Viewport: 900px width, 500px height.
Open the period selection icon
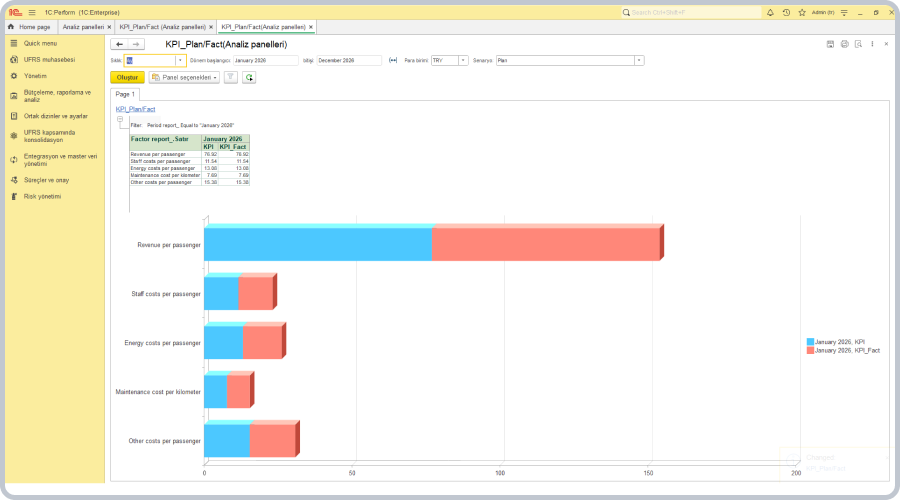point(393,60)
